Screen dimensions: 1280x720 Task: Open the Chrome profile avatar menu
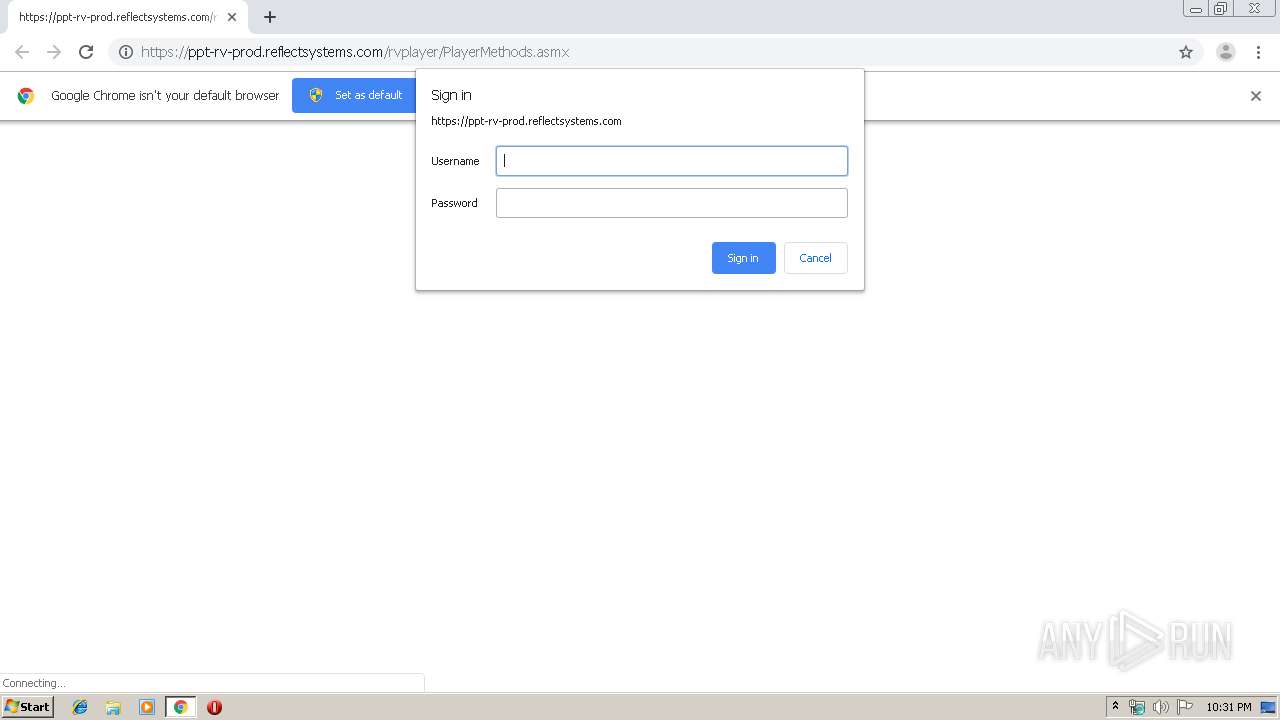click(1226, 52)
